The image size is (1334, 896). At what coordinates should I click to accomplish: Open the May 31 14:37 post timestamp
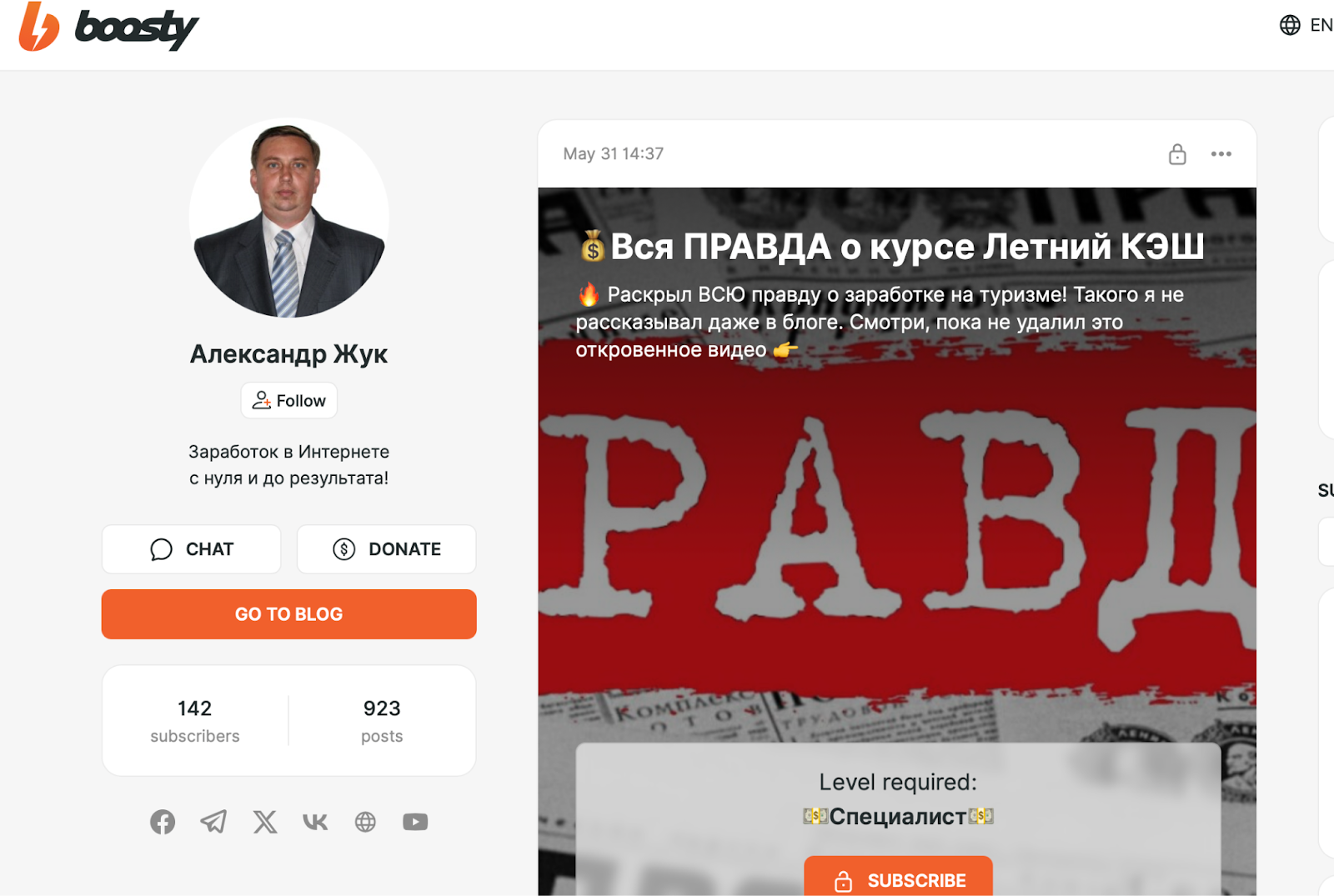point(614,154)
